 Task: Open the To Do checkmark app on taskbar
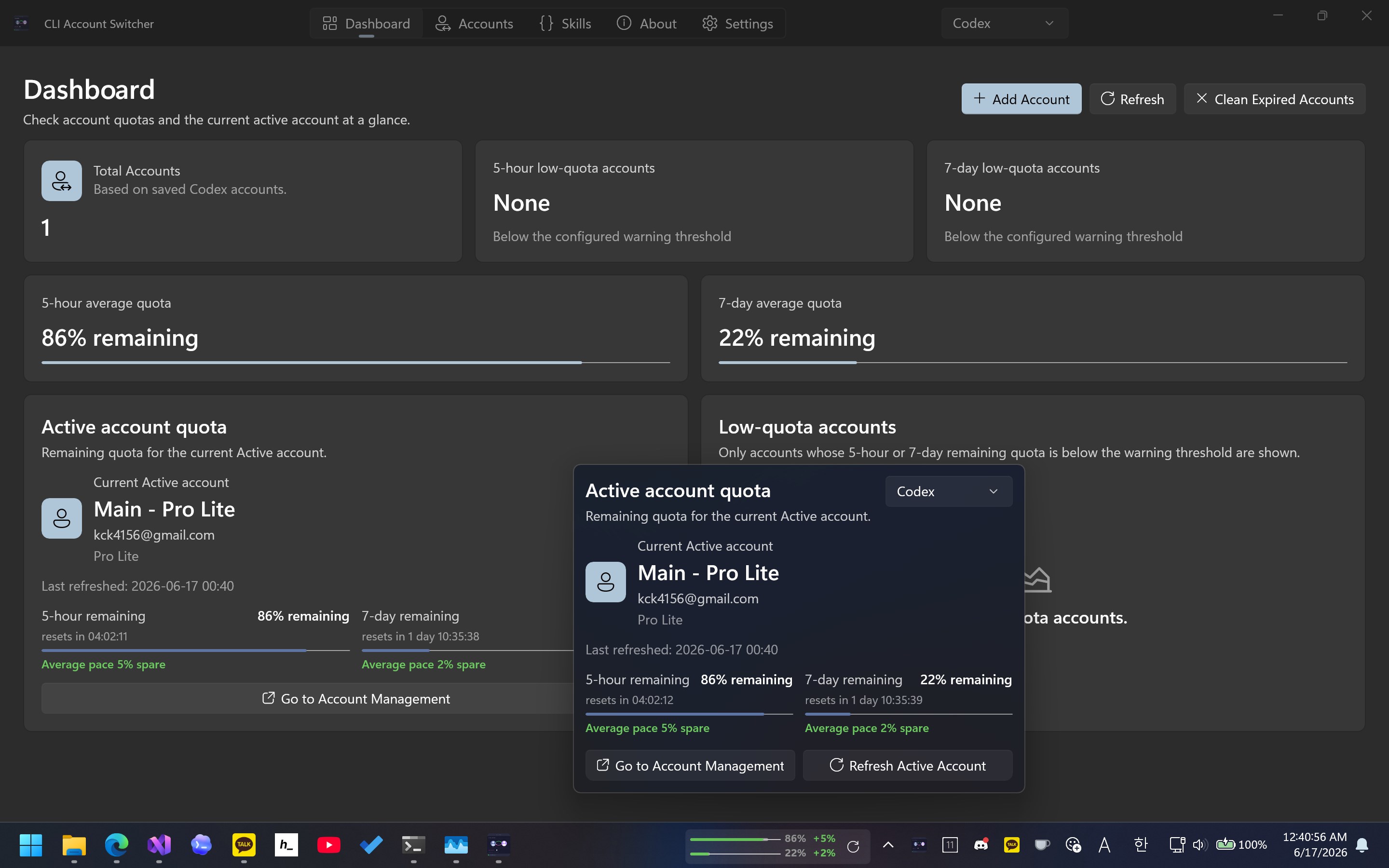[x=371, y=844]
